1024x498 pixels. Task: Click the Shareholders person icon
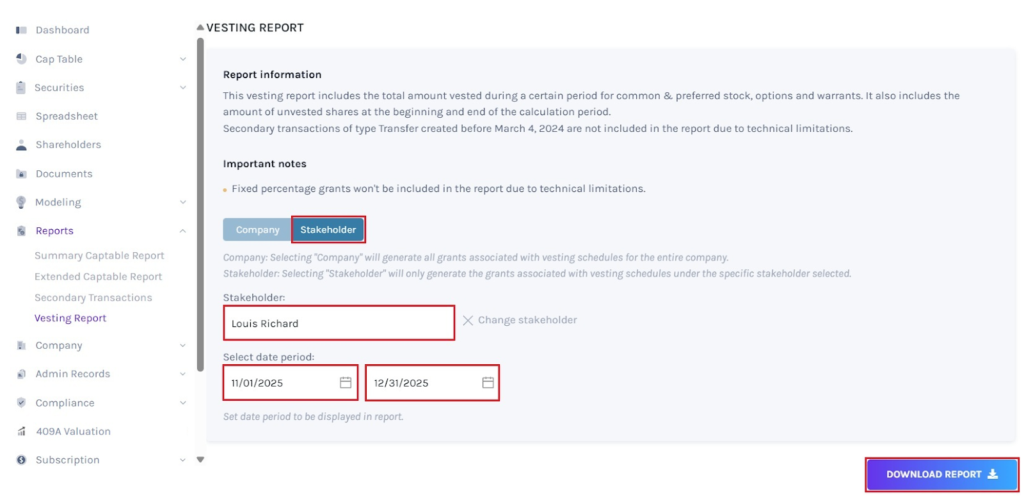tap(21, 145)
